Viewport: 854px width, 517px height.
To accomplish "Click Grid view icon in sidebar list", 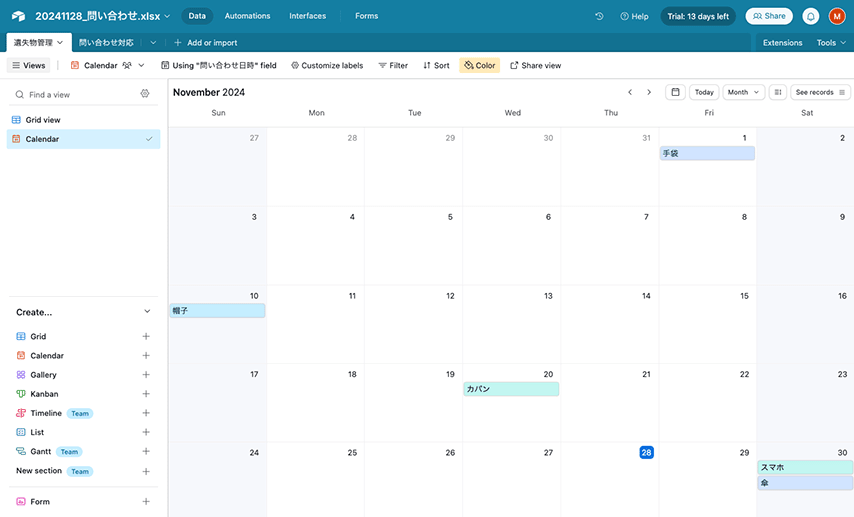I will [x=16, y=120].
